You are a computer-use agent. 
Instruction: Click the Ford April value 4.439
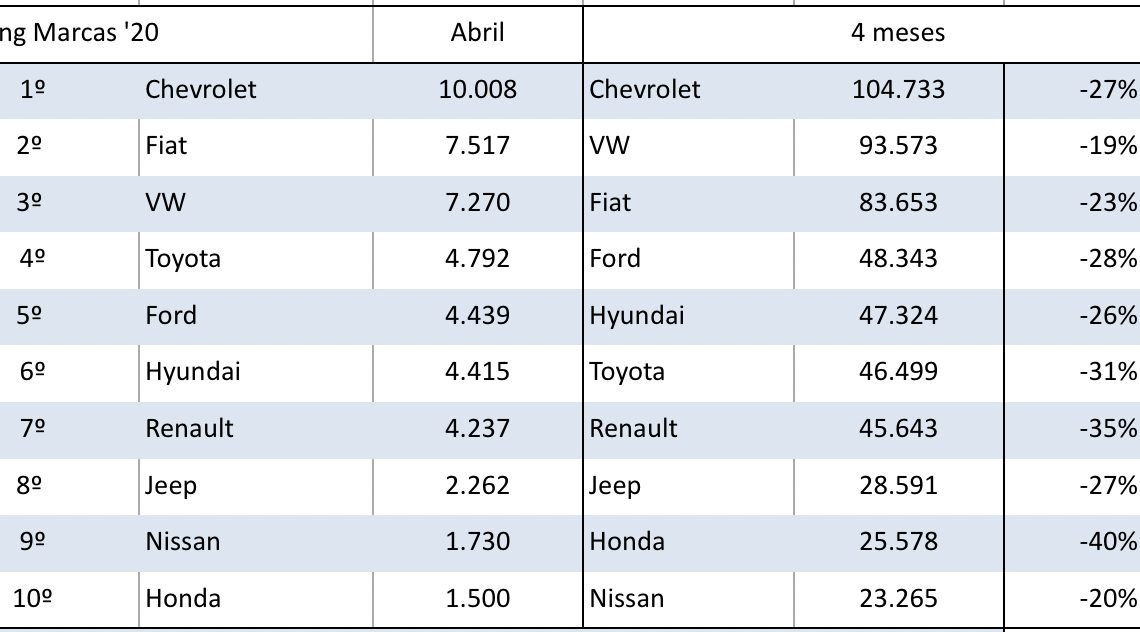[477, 315]
